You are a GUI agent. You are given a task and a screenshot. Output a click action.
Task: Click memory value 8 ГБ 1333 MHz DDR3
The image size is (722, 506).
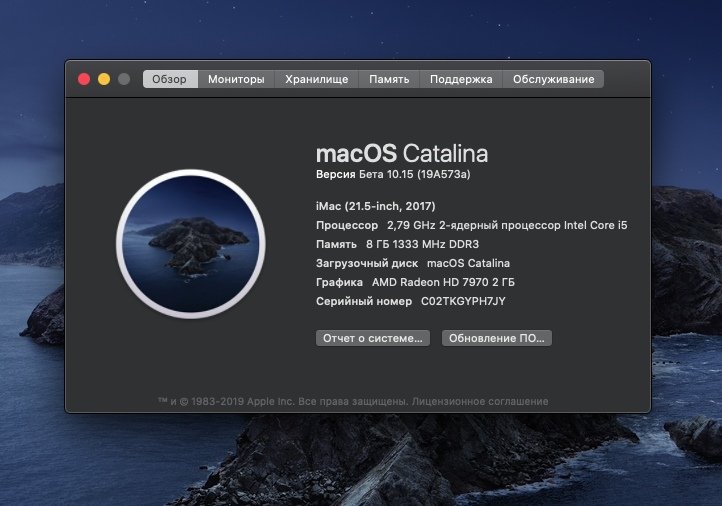point(422,244)
